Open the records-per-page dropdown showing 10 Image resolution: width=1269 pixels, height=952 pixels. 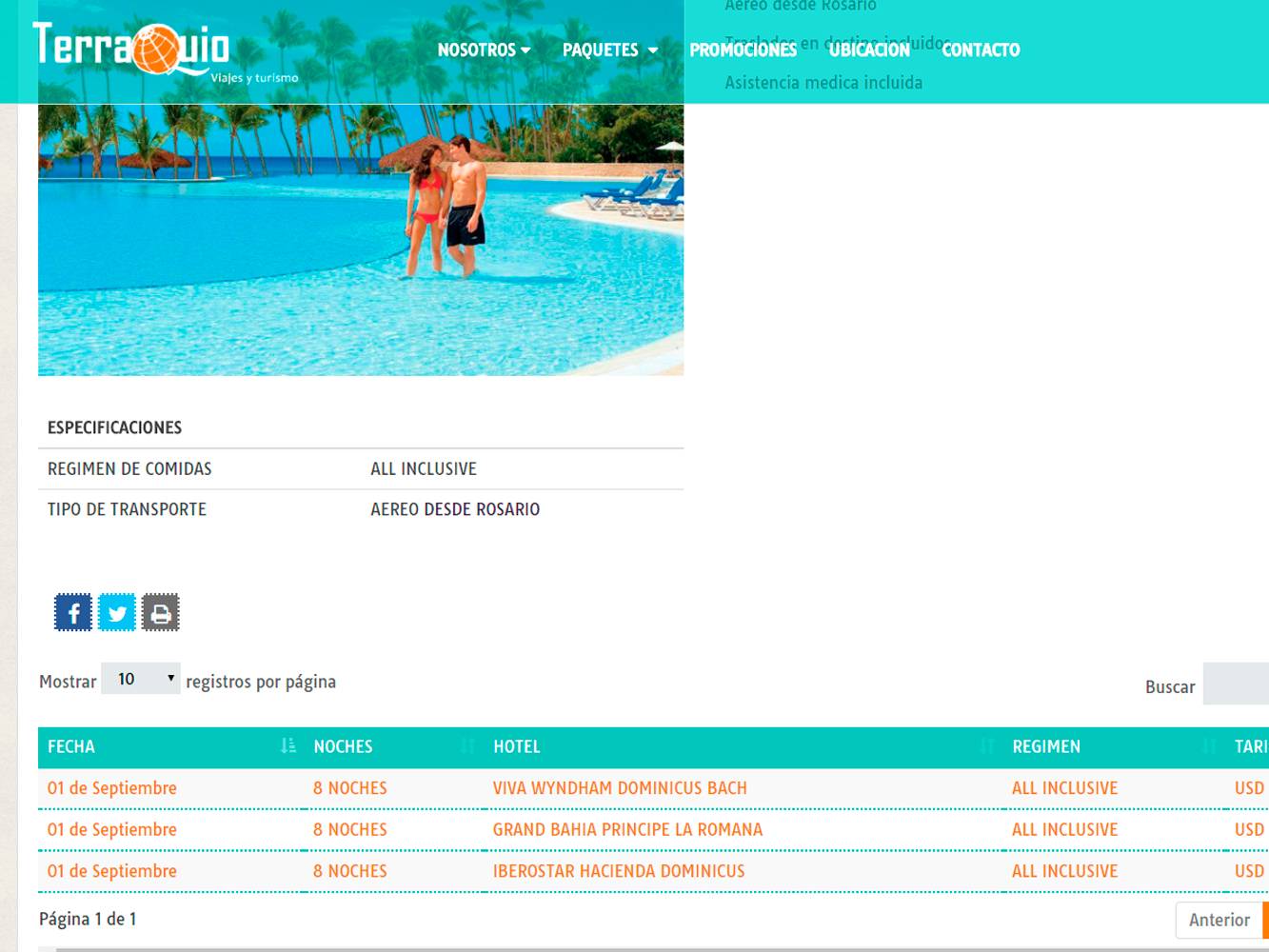(x=141, y=679)
